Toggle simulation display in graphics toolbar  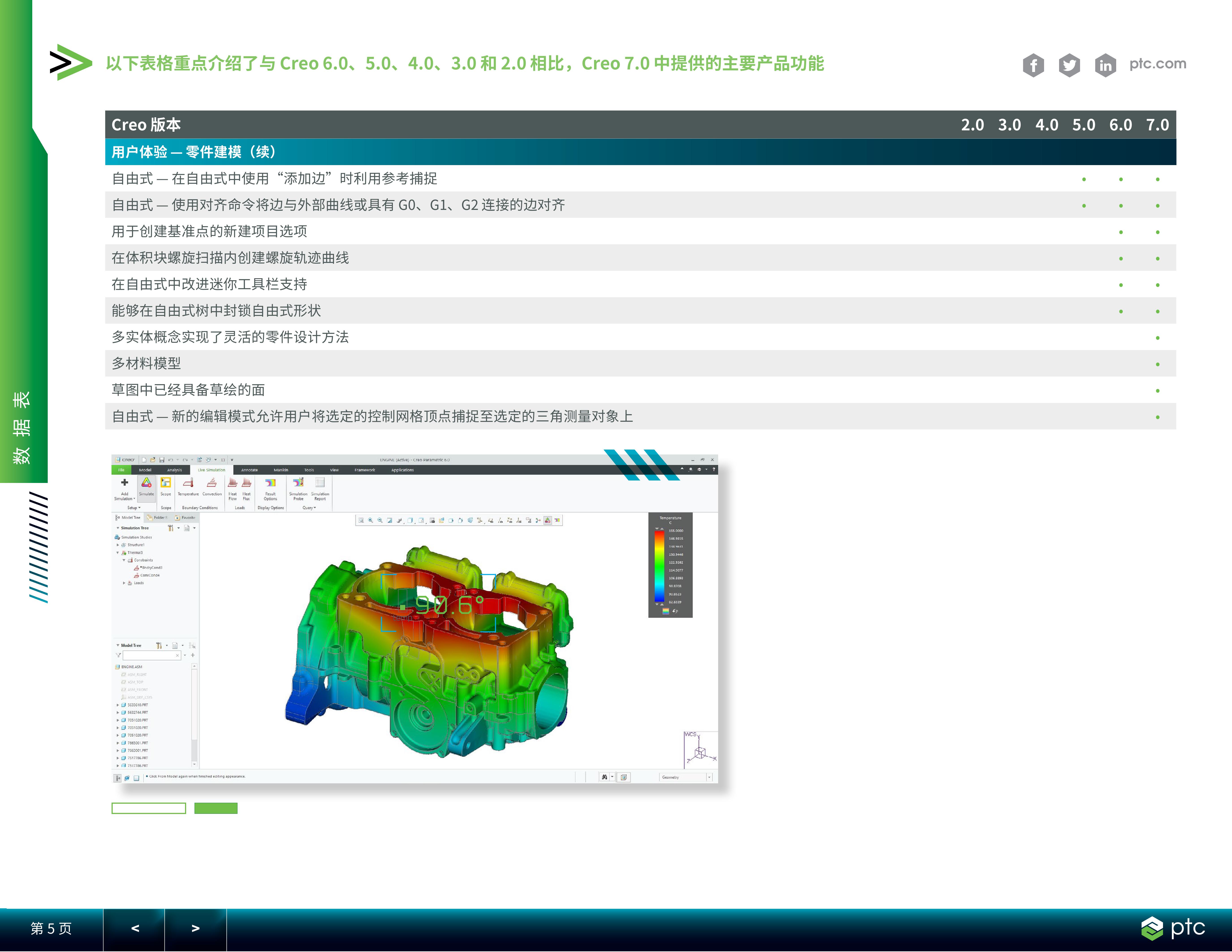click(x=547, y=521)
